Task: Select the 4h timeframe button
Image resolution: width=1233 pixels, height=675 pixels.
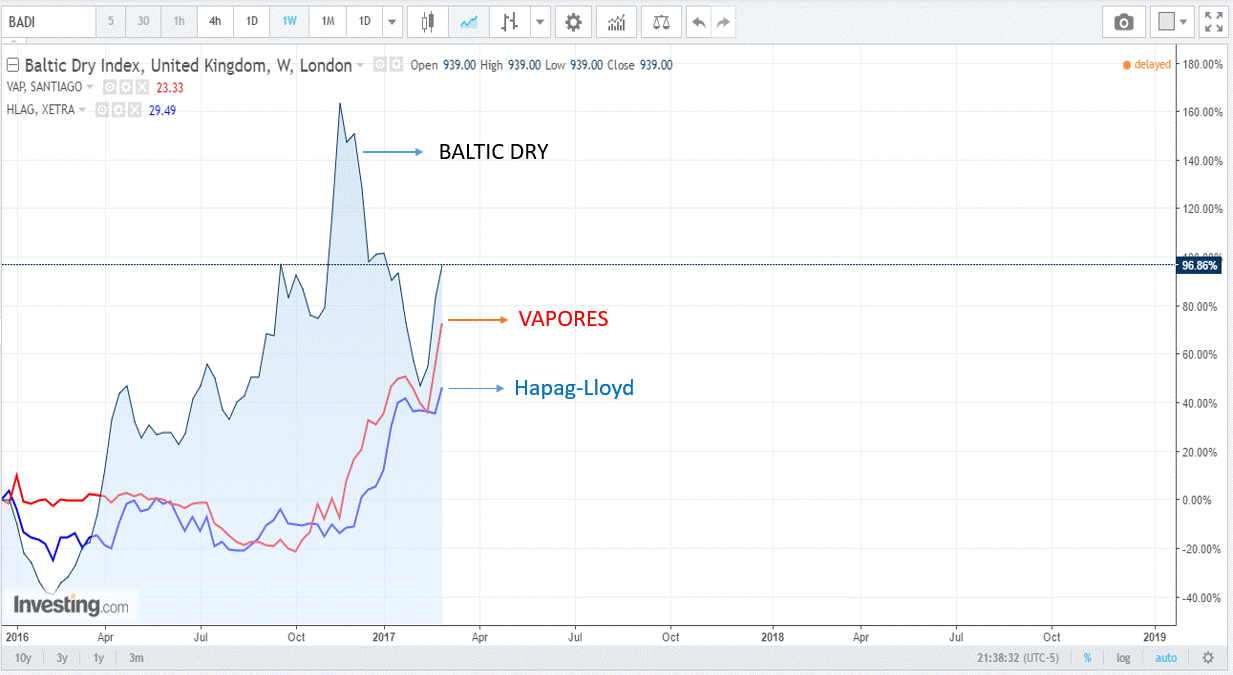Action: 214,21
